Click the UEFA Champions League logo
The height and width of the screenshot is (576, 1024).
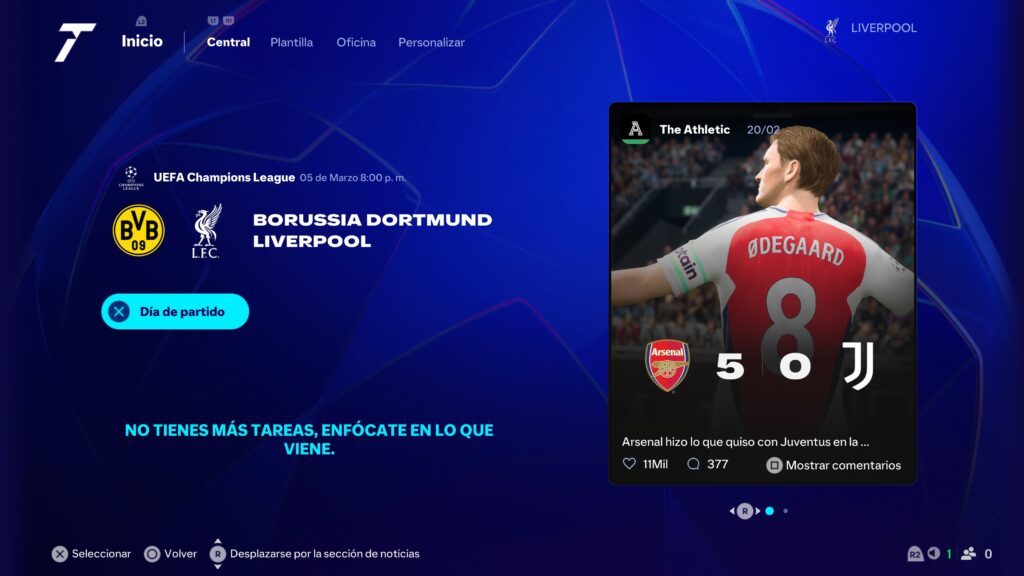click(x=131, y=178)
